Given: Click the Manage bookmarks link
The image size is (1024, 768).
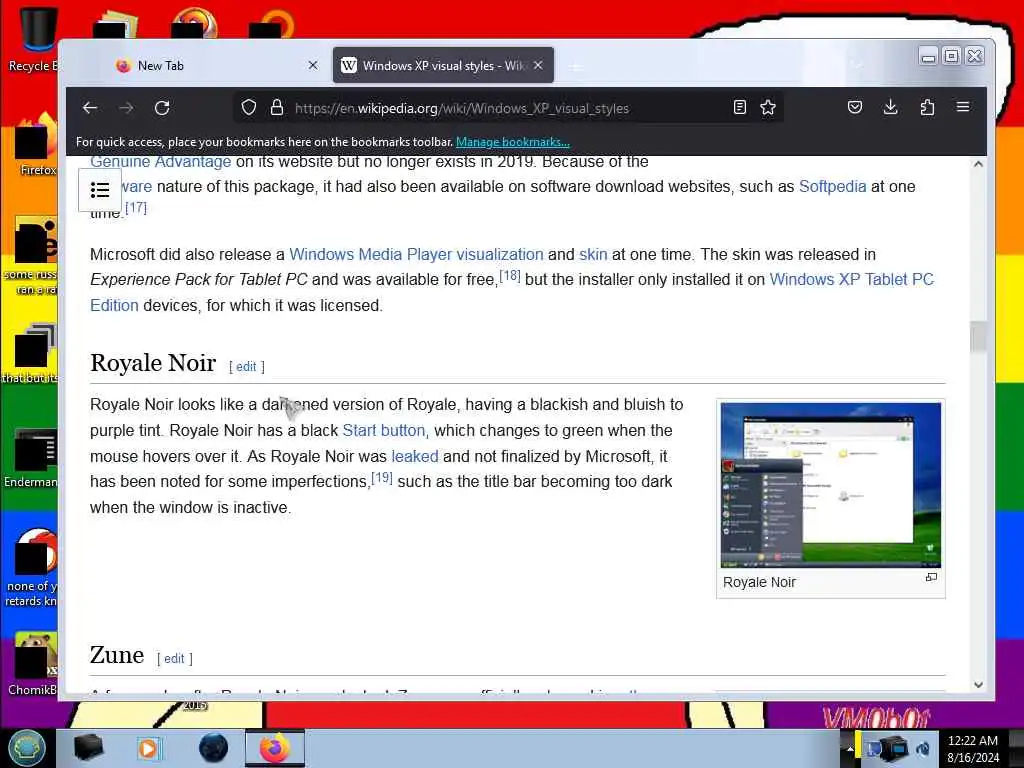Looking at the screenshot, I should [513, 142].
